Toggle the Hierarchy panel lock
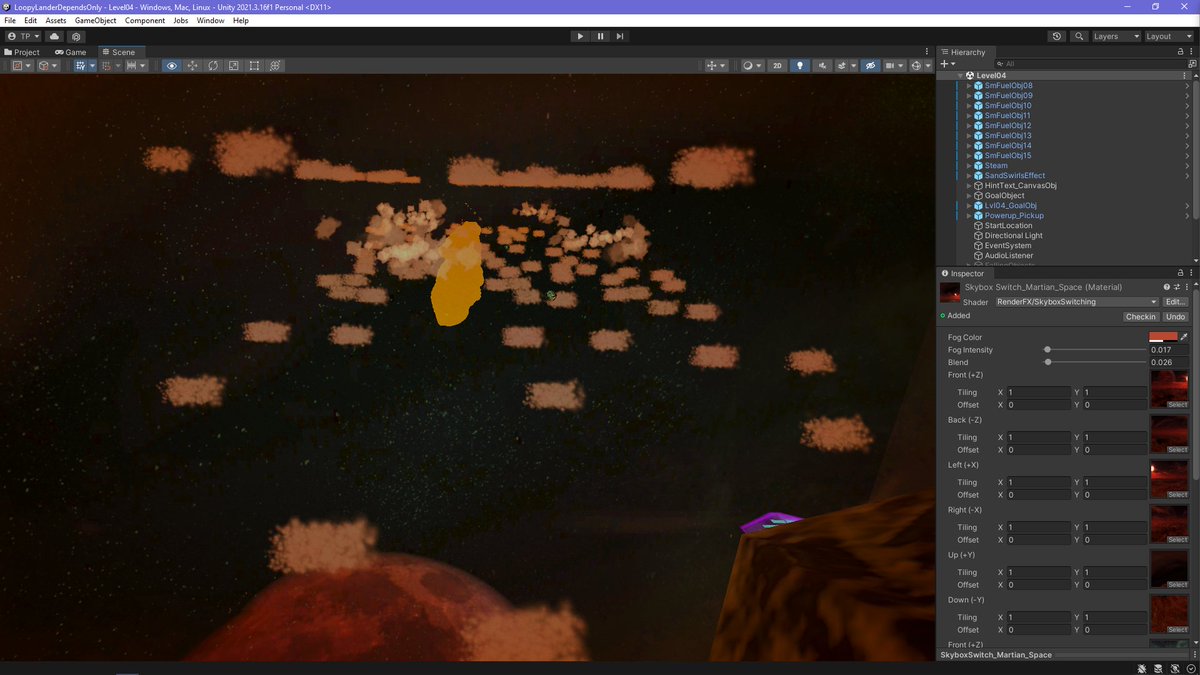 [1180, 52]
